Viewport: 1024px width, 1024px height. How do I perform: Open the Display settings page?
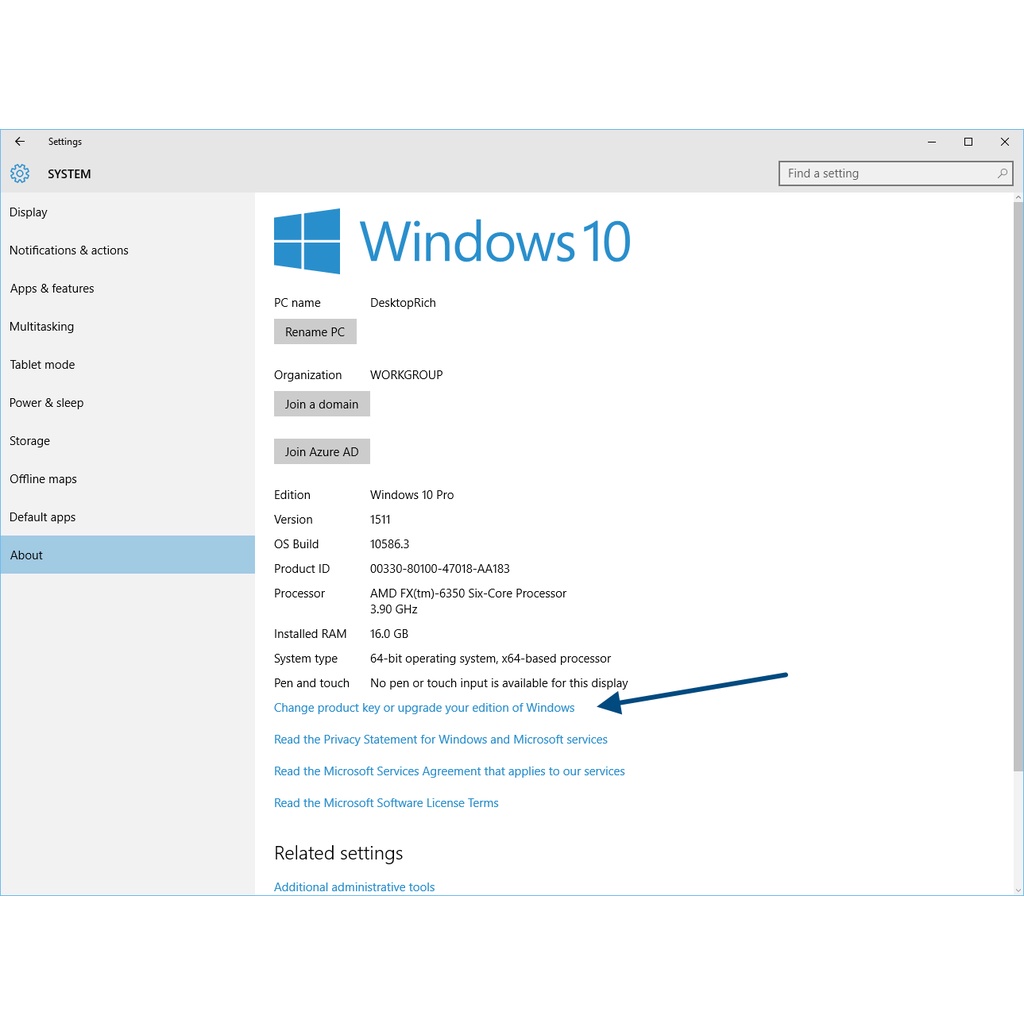pos(29,212)
